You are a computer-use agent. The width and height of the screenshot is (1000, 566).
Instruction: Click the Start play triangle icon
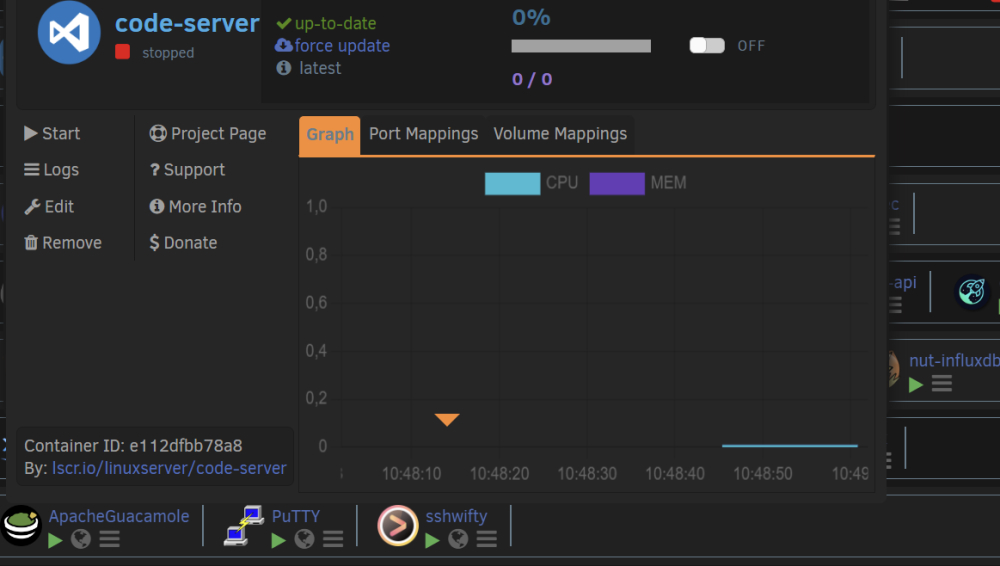[x=31, y=133]
